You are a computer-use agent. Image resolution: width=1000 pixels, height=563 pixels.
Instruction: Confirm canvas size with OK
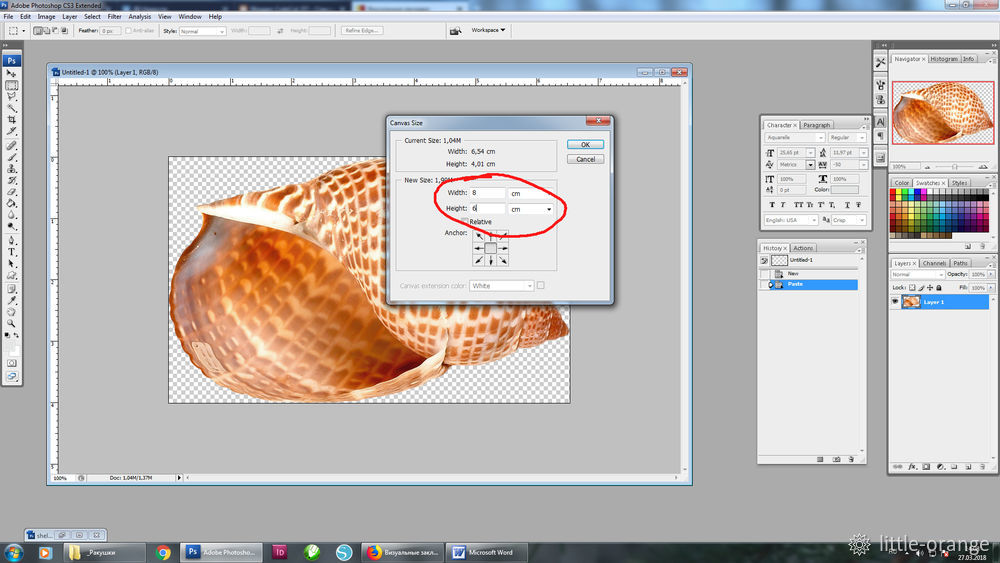pyautogui.click(x=585, y=144)
